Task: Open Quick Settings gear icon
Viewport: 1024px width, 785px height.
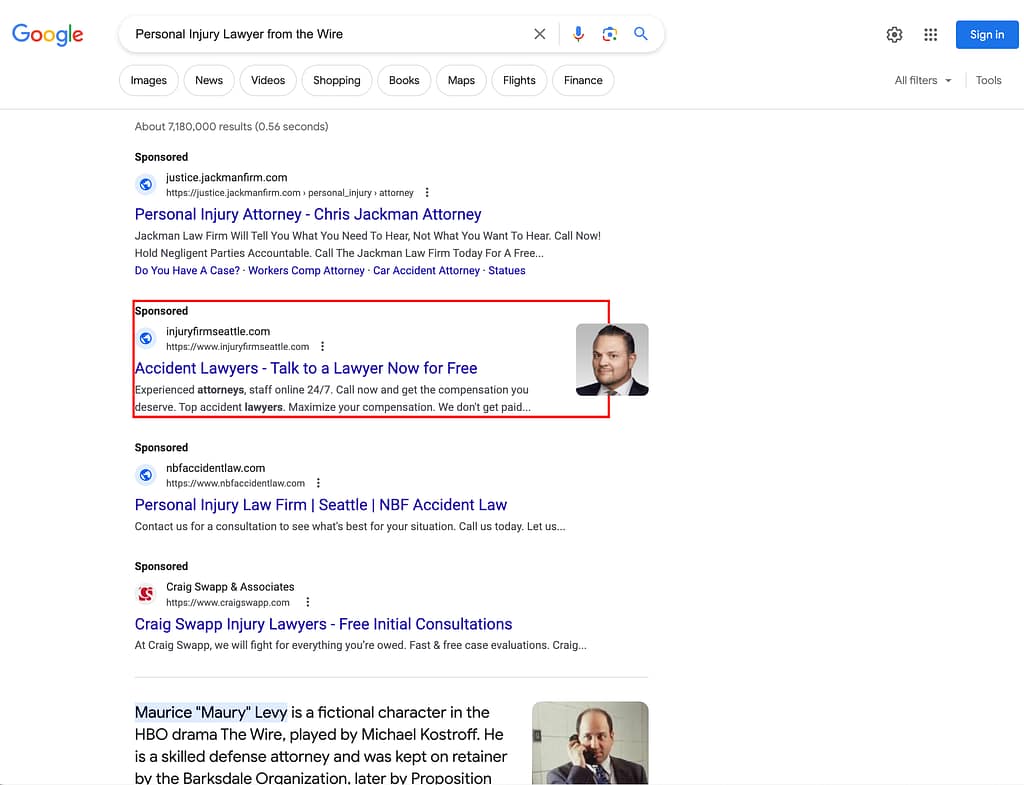Action: pos(894,35)
